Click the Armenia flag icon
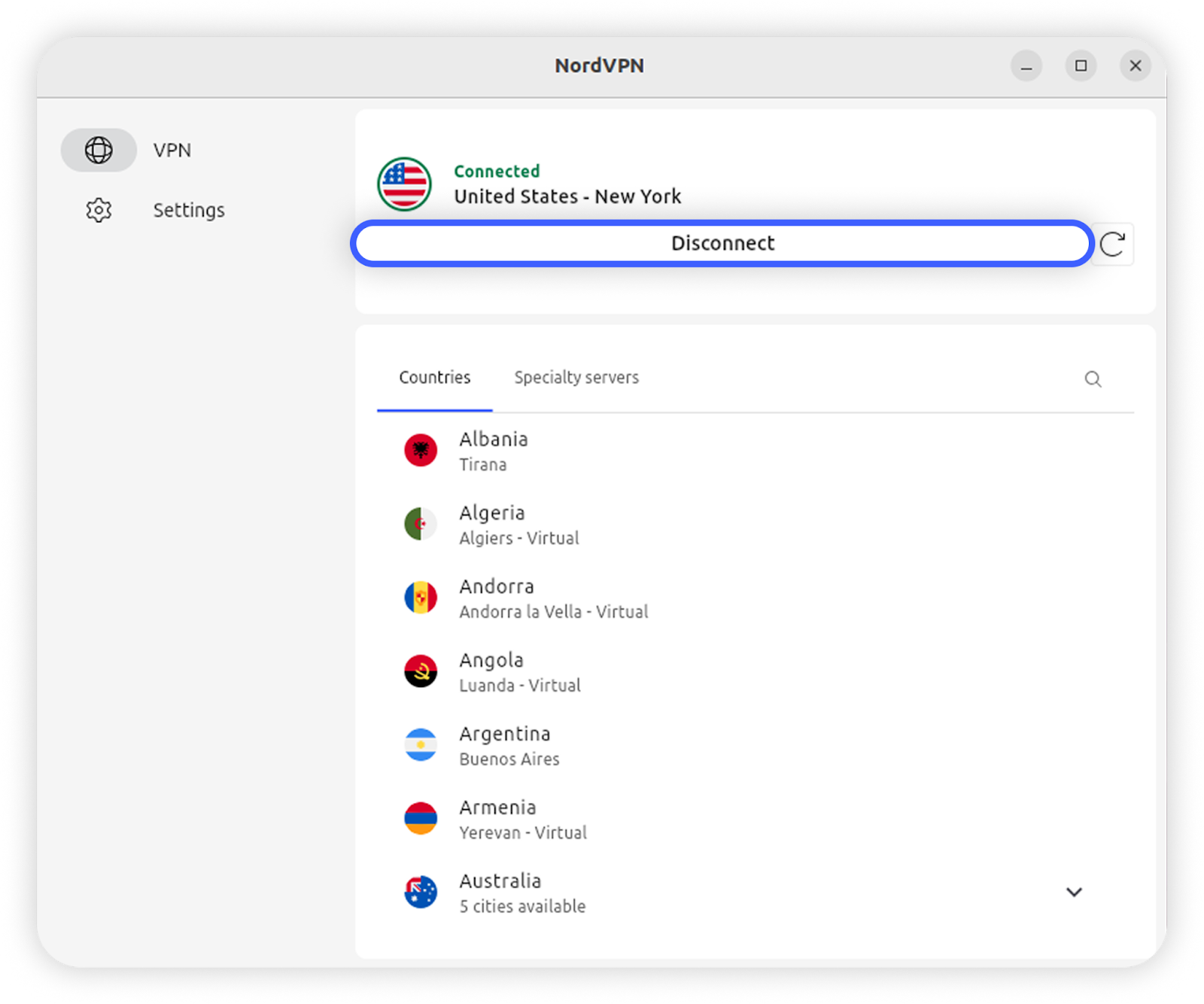The image size is (1204, 1004). [x=421, y=819]
